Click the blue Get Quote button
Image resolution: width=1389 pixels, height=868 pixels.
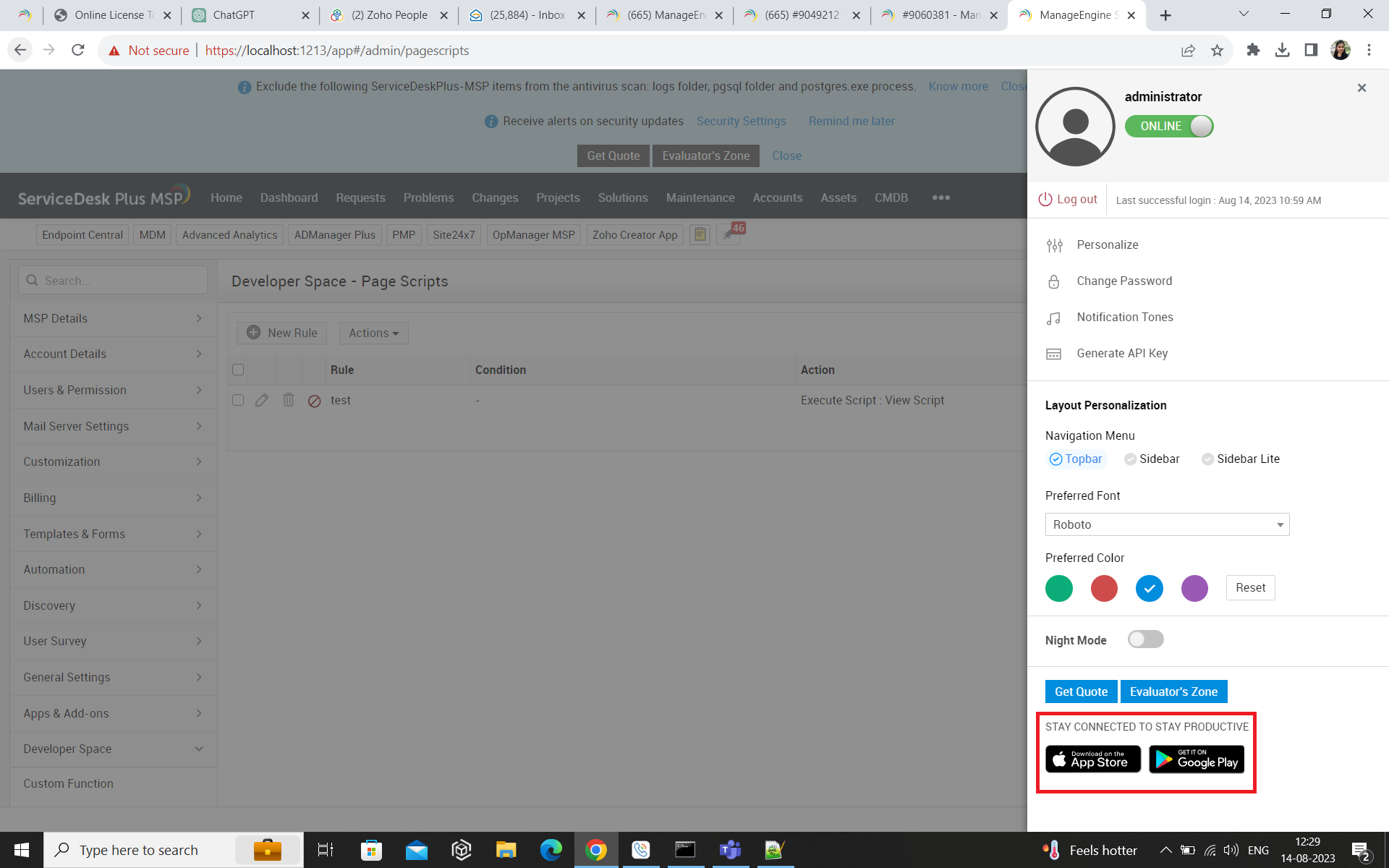click(x=1081, y=692)
